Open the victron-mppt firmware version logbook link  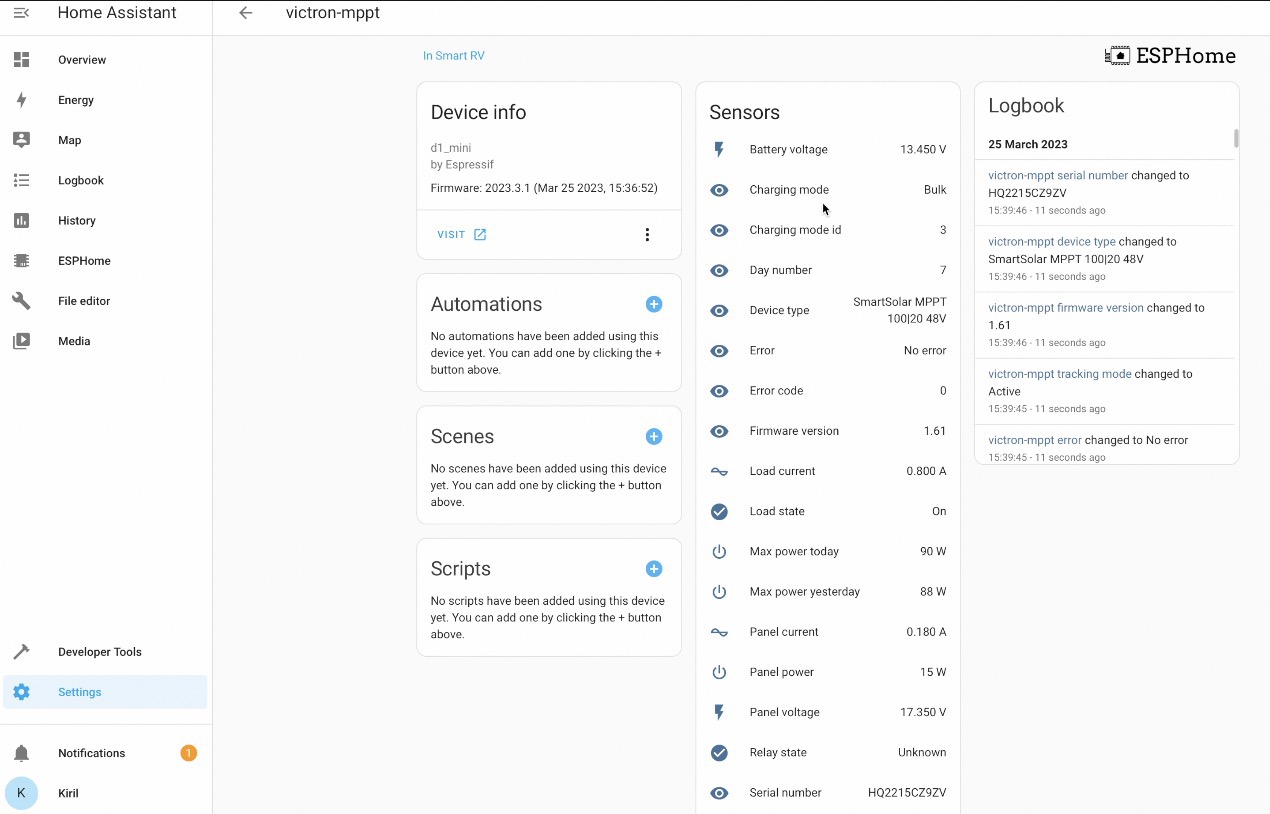[1066, 308]
